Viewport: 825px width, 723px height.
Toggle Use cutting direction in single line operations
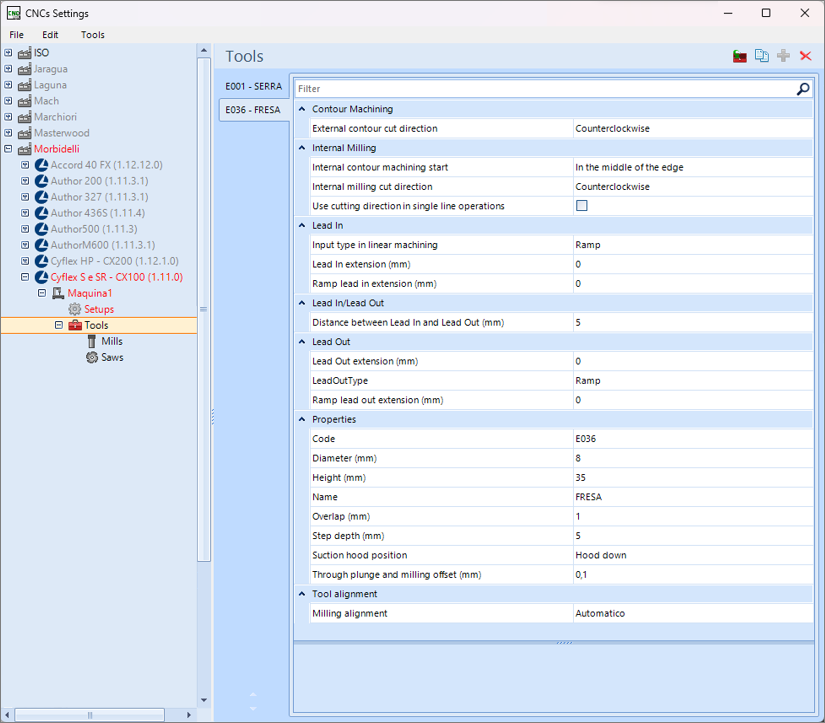(x=581, y=206)
